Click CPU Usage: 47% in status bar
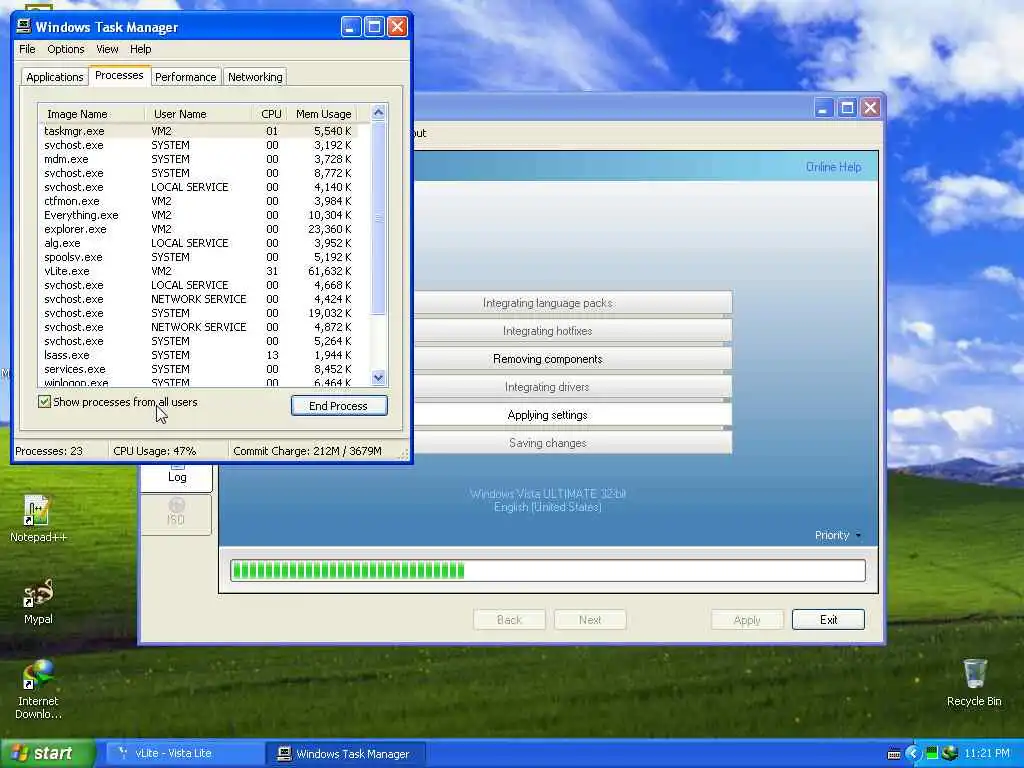Viewport: 1024px width, 768px height. click(154, 451)
